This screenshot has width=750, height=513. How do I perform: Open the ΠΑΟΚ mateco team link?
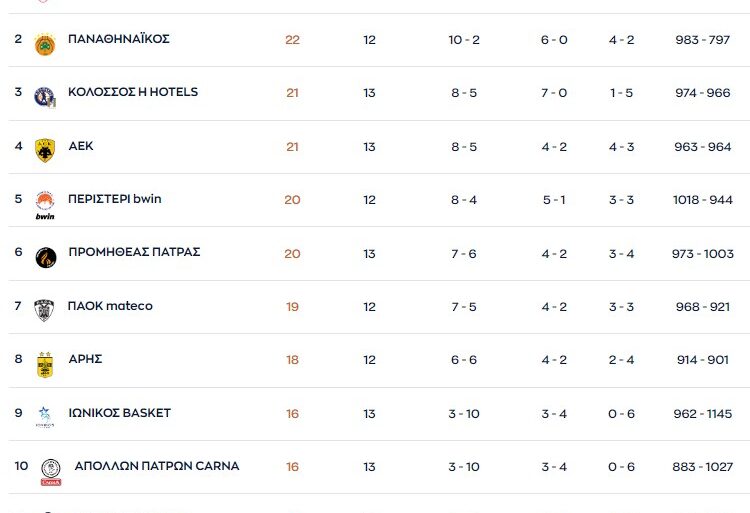point(110,306)
